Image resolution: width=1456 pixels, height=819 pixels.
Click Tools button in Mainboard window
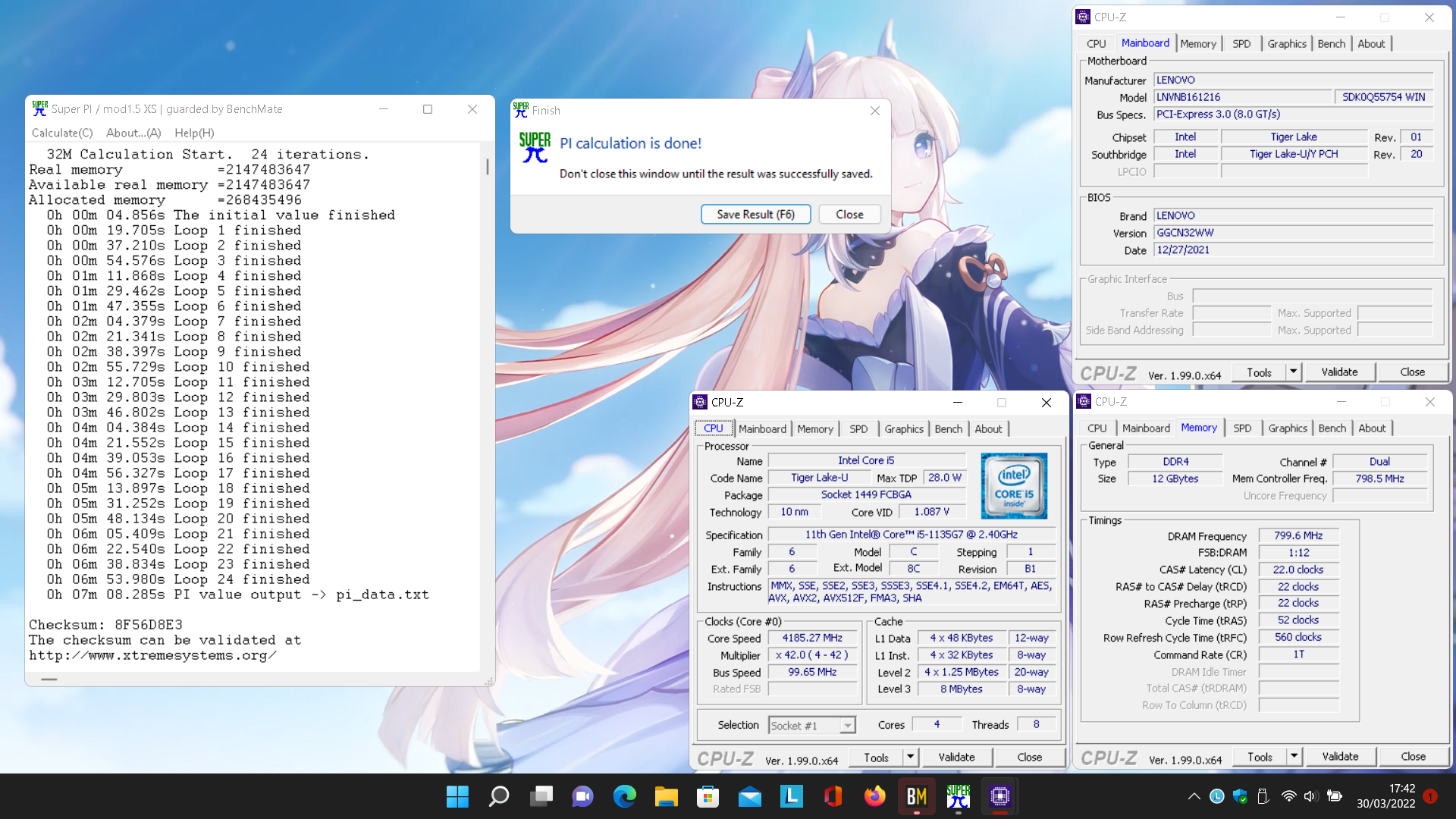[1259, 372]
